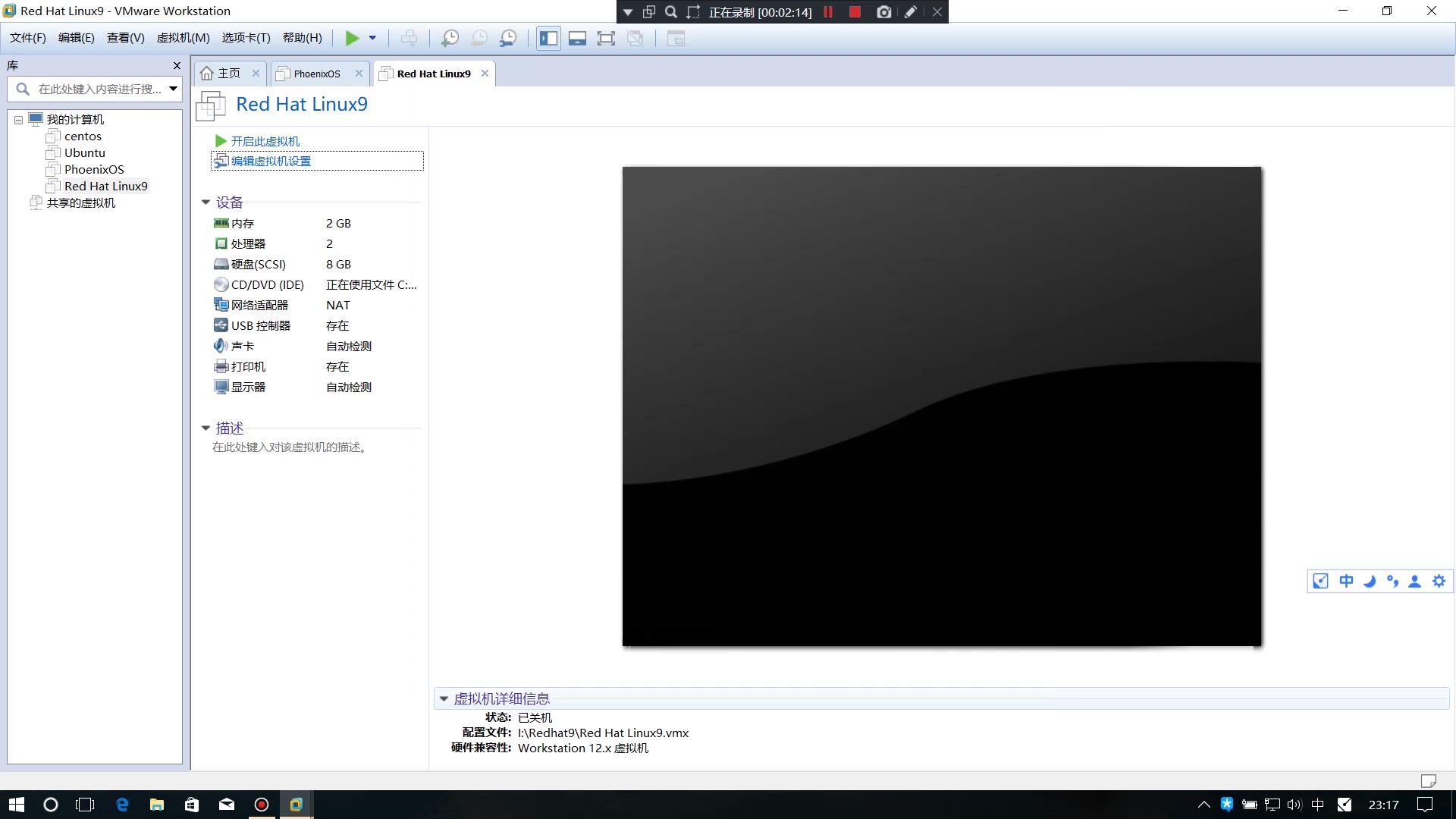Open the snapshot manager icon

(x=508, y=38)
